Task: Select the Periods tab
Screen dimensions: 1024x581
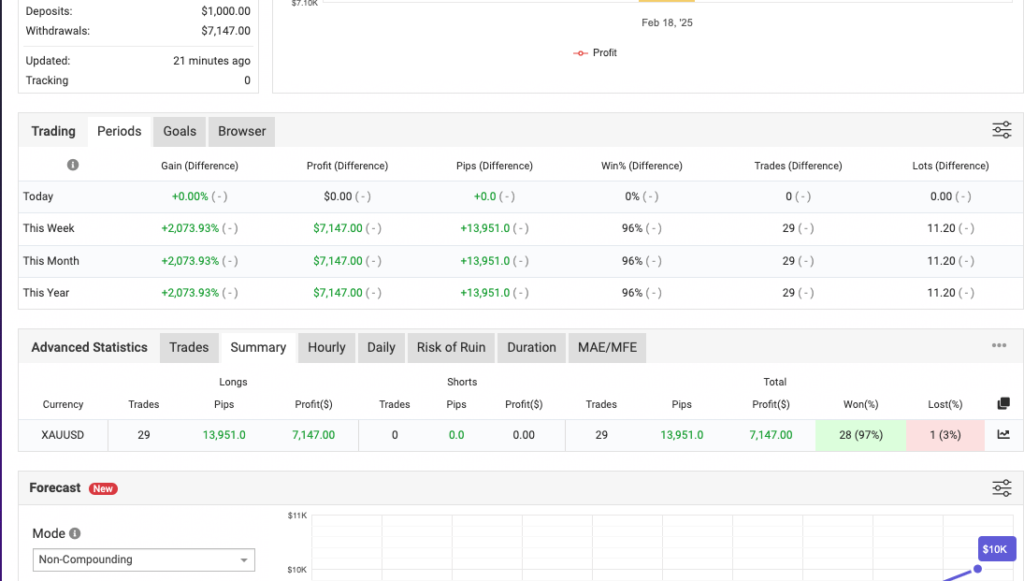Action: (x=119, y=131)
